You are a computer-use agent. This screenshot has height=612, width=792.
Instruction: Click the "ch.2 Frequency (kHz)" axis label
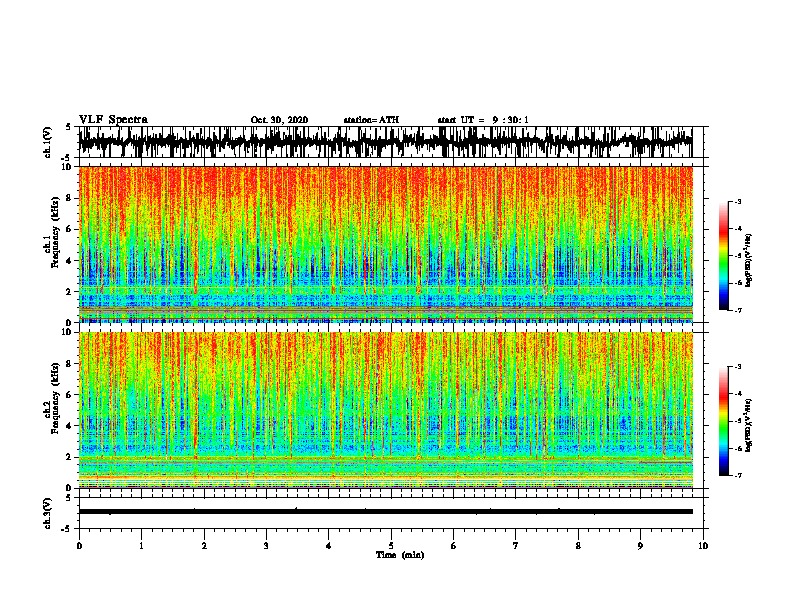coord(51,398)
